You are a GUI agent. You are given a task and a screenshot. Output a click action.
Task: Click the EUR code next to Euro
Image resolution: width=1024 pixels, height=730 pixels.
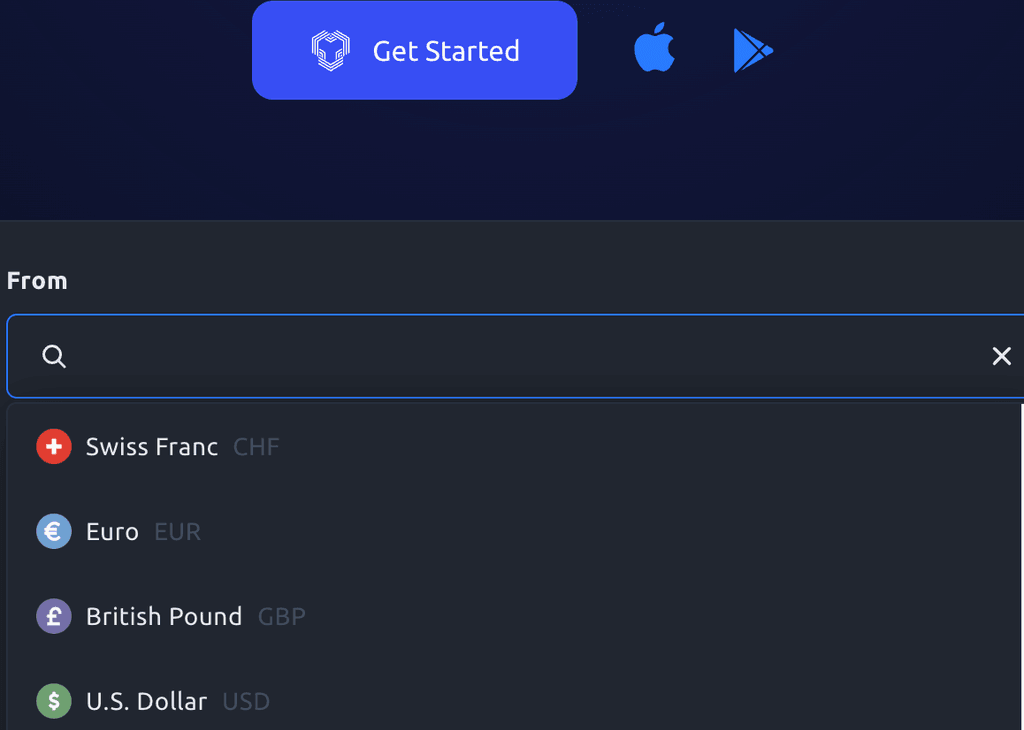coord(176,531)
